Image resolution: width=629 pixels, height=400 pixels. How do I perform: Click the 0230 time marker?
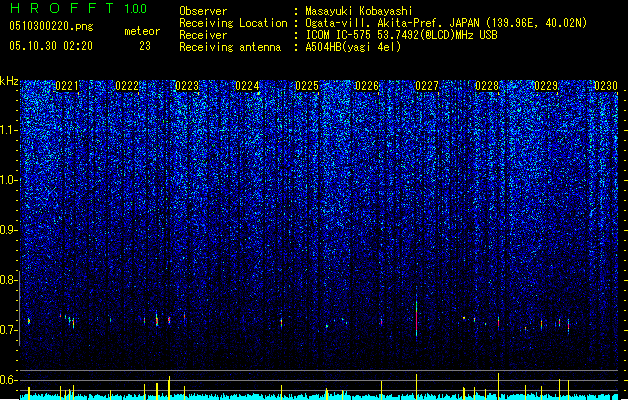606,86
